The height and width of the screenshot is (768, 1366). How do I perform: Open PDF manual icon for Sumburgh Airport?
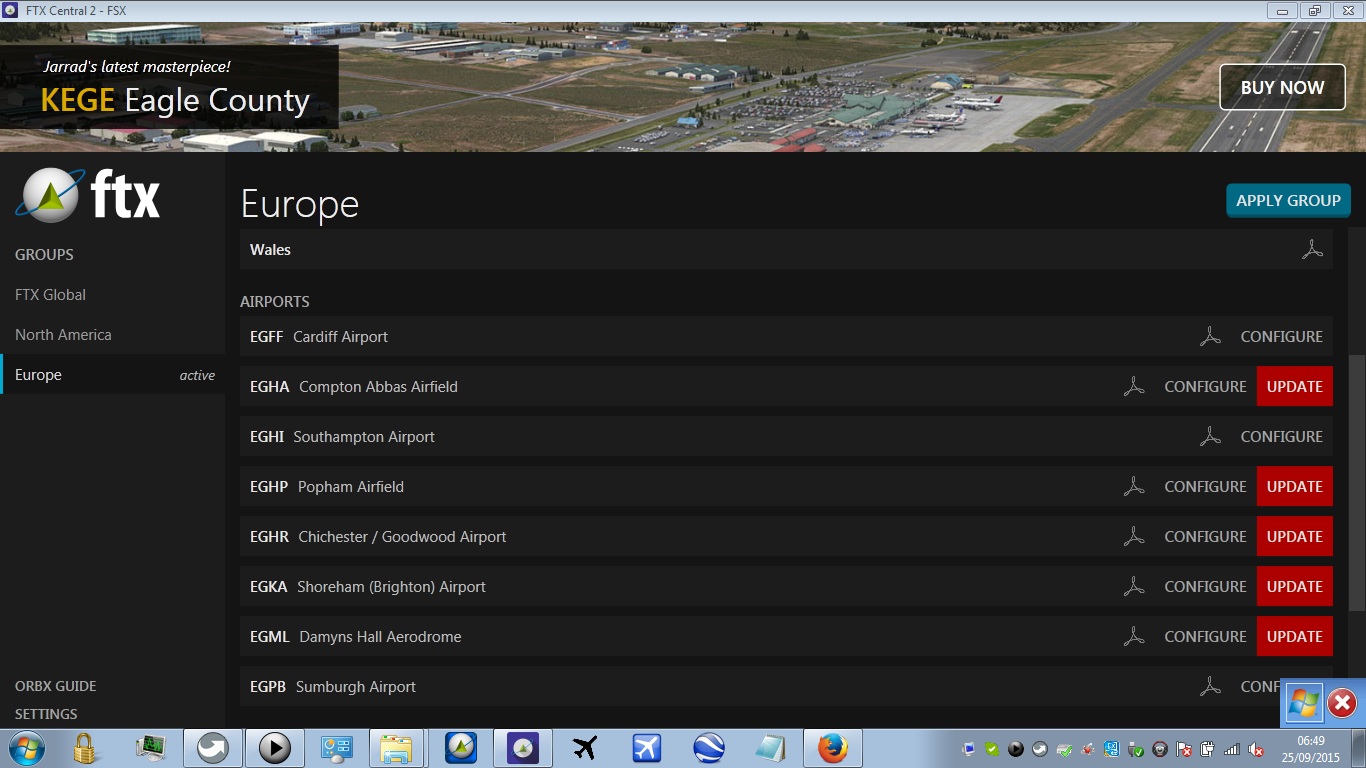(1210, 687)
